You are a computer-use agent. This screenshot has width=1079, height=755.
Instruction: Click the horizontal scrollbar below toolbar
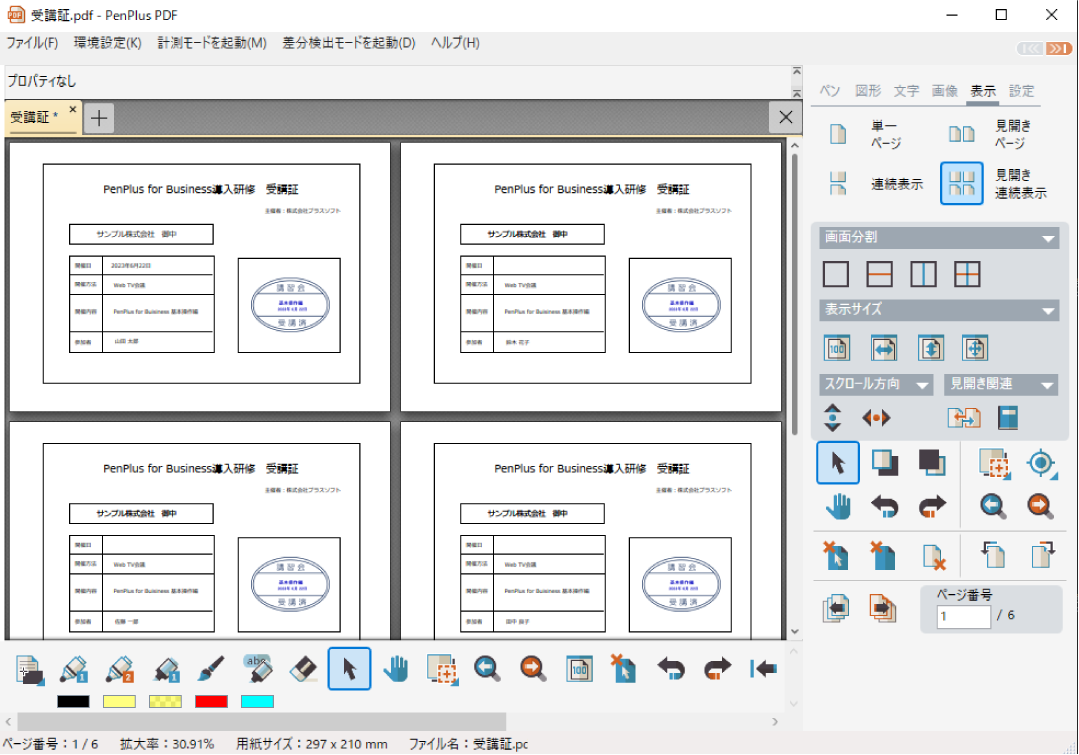coord(261,722)
